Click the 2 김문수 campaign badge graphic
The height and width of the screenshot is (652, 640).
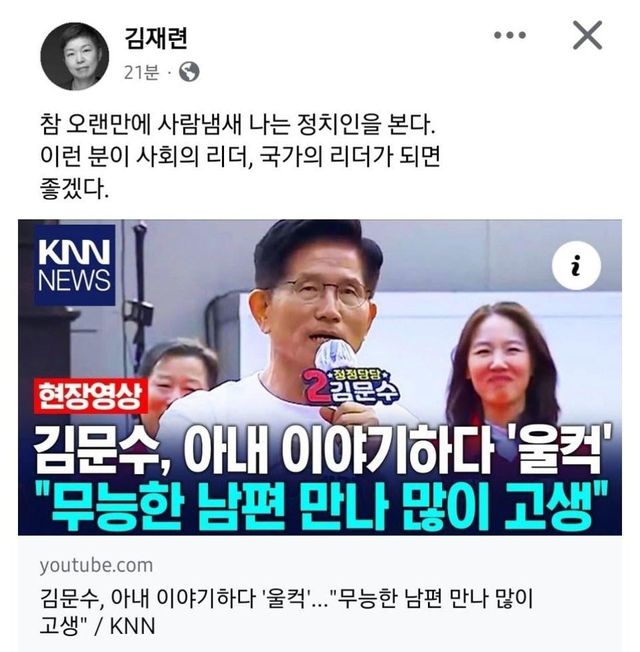point(351,387)
